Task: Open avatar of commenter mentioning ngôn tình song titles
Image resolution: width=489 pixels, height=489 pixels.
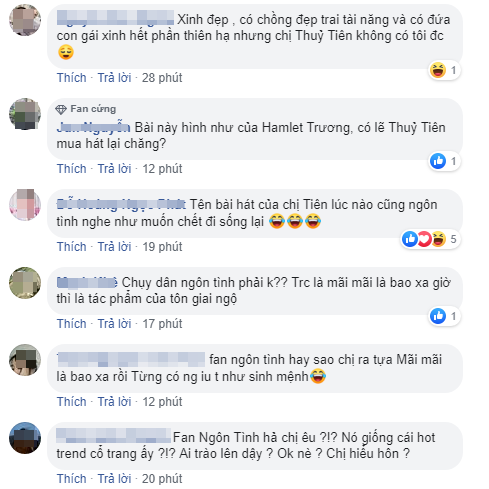Action: [25, 205]
